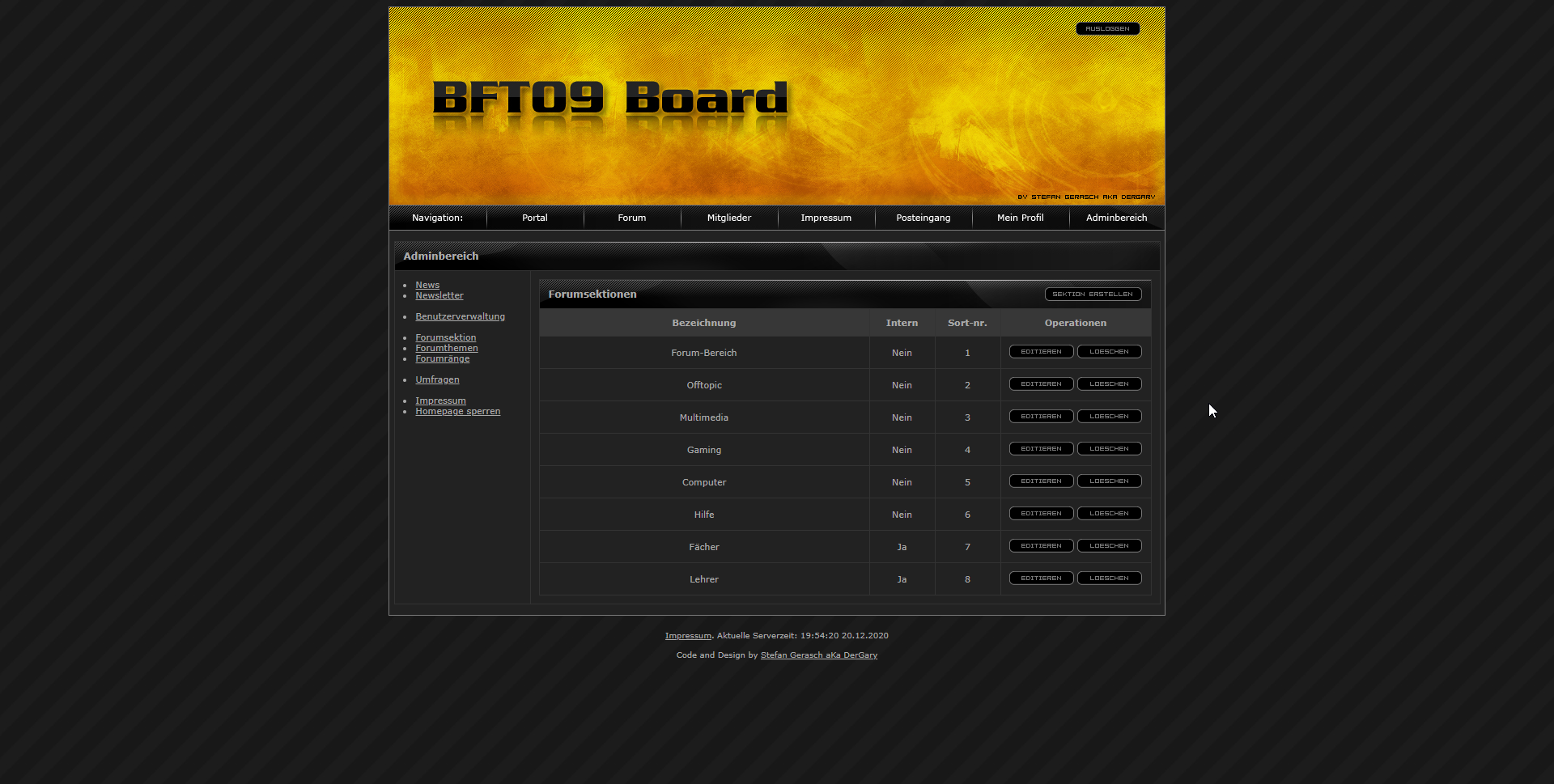The width and height of the screenshot is (1554, 784).
Task: Open Adminbereich from top navigation
Action: (1116, 218)
